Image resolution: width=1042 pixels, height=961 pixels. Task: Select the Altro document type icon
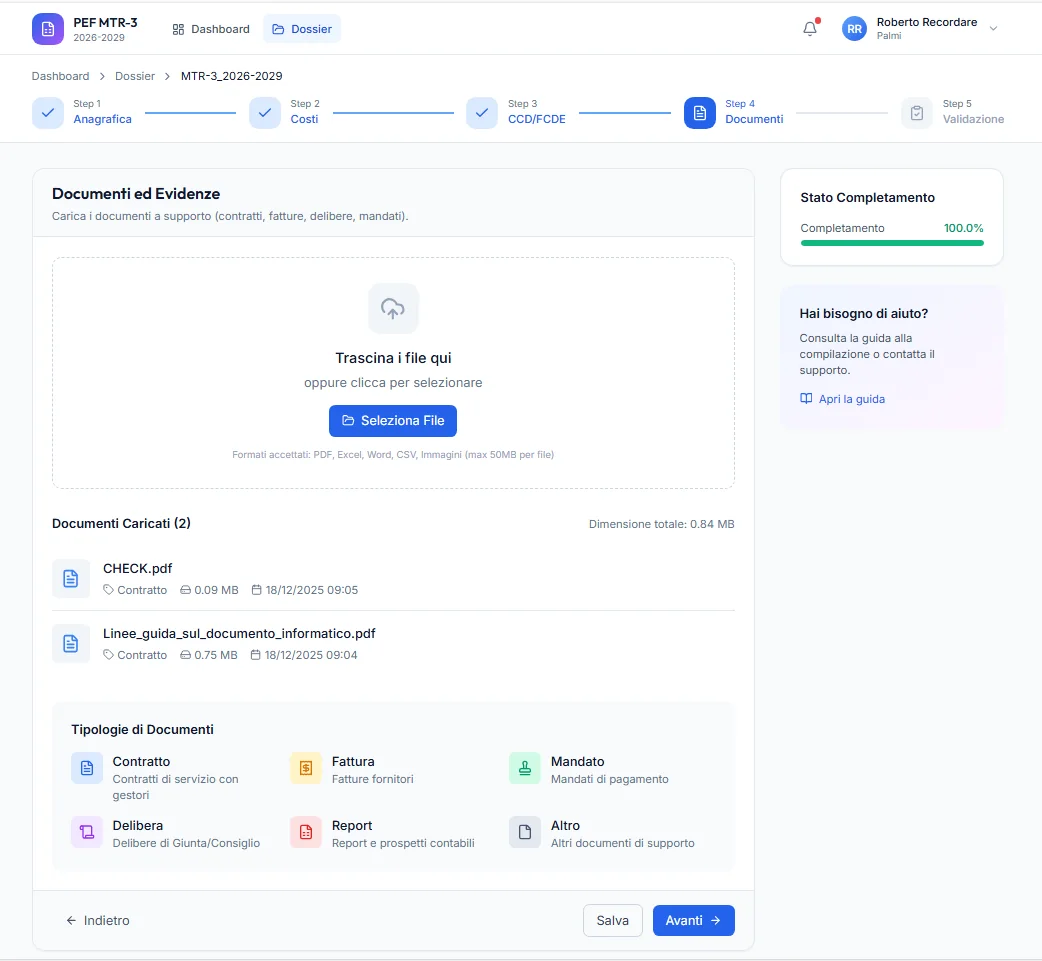click(525, 832)
